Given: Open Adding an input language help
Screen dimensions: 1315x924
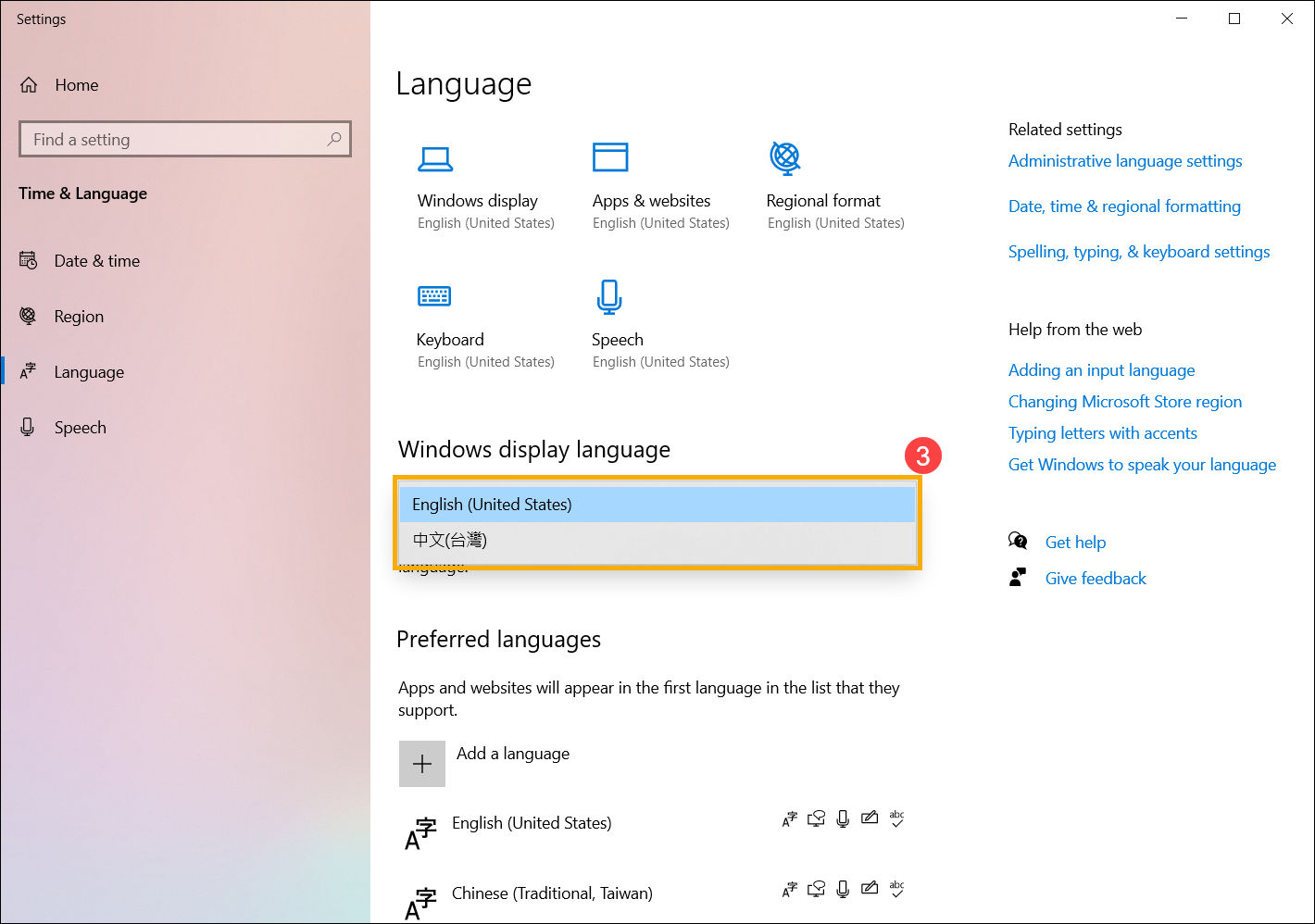Looking at the screenshot, I should pyautogui.click(x=1101, y=369).
